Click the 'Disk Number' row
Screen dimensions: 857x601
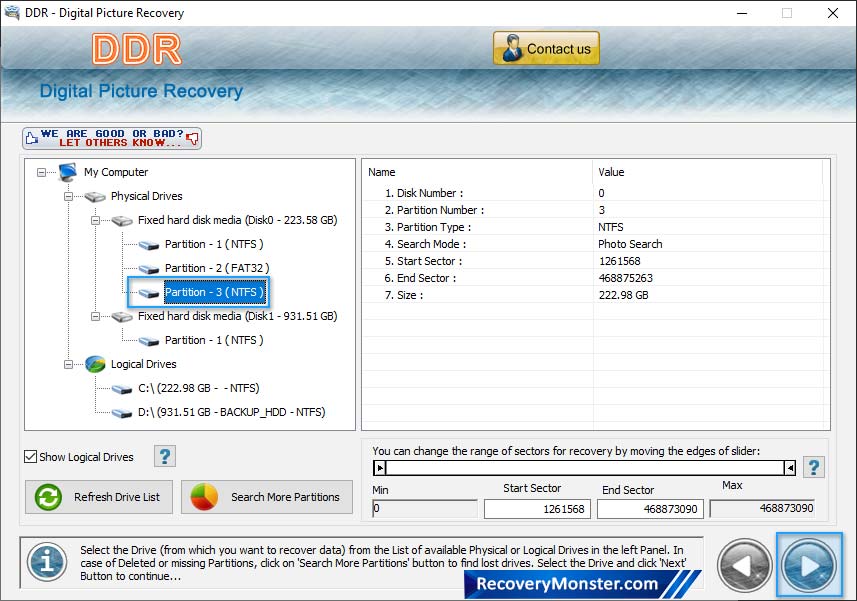pos(593,193)
